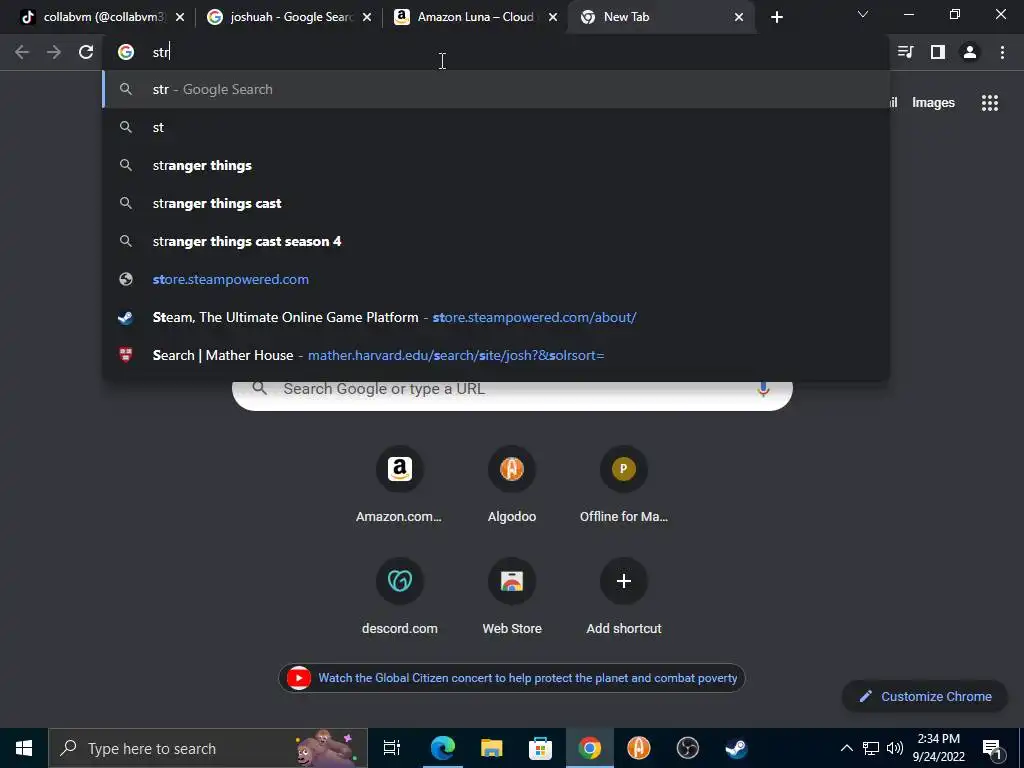Open the Windows Start menu
Screen dimensions: 1024x768
tap(24, 748)
